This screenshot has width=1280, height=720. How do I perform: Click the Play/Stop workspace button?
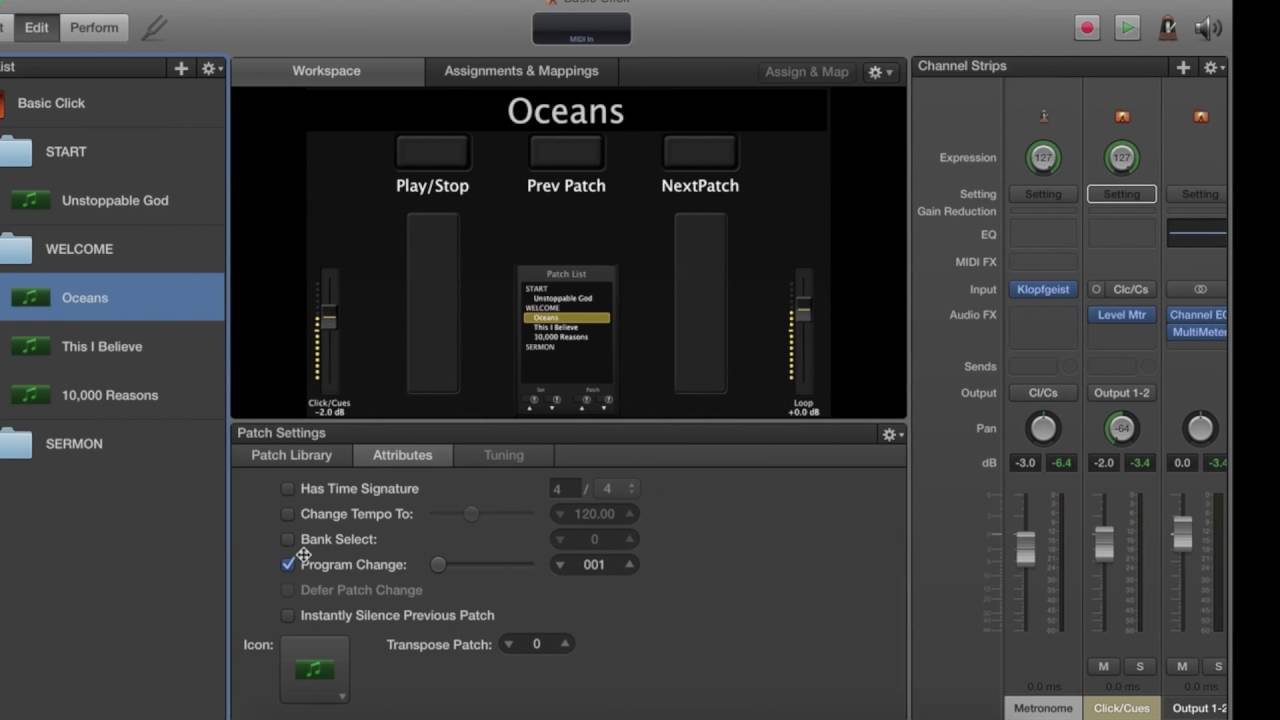tap(432, 152)
